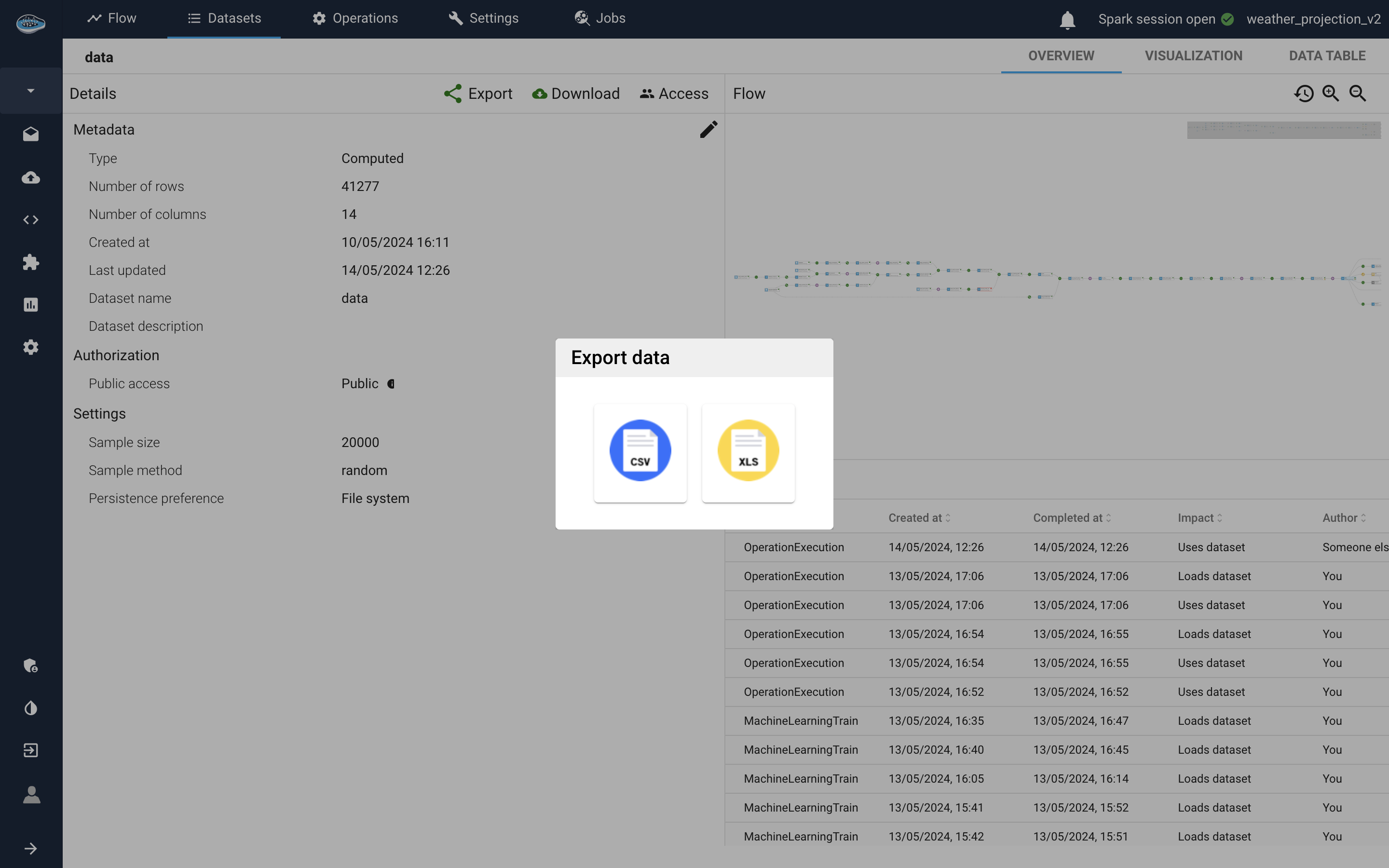This screenshot has width=1389, height=868.
Task: Click the flow history restore icon
Action: (1304, 94)
